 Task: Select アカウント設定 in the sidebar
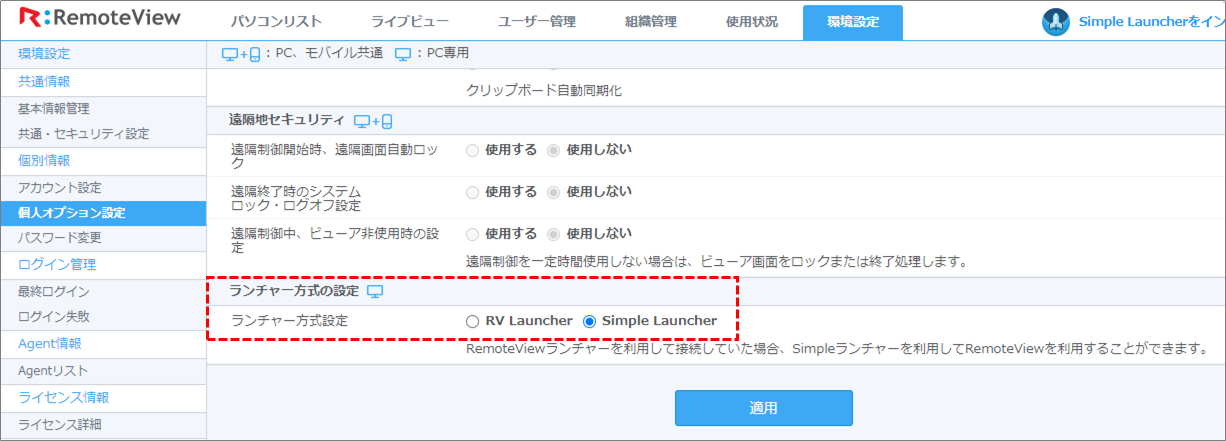[x=59, y=188]
